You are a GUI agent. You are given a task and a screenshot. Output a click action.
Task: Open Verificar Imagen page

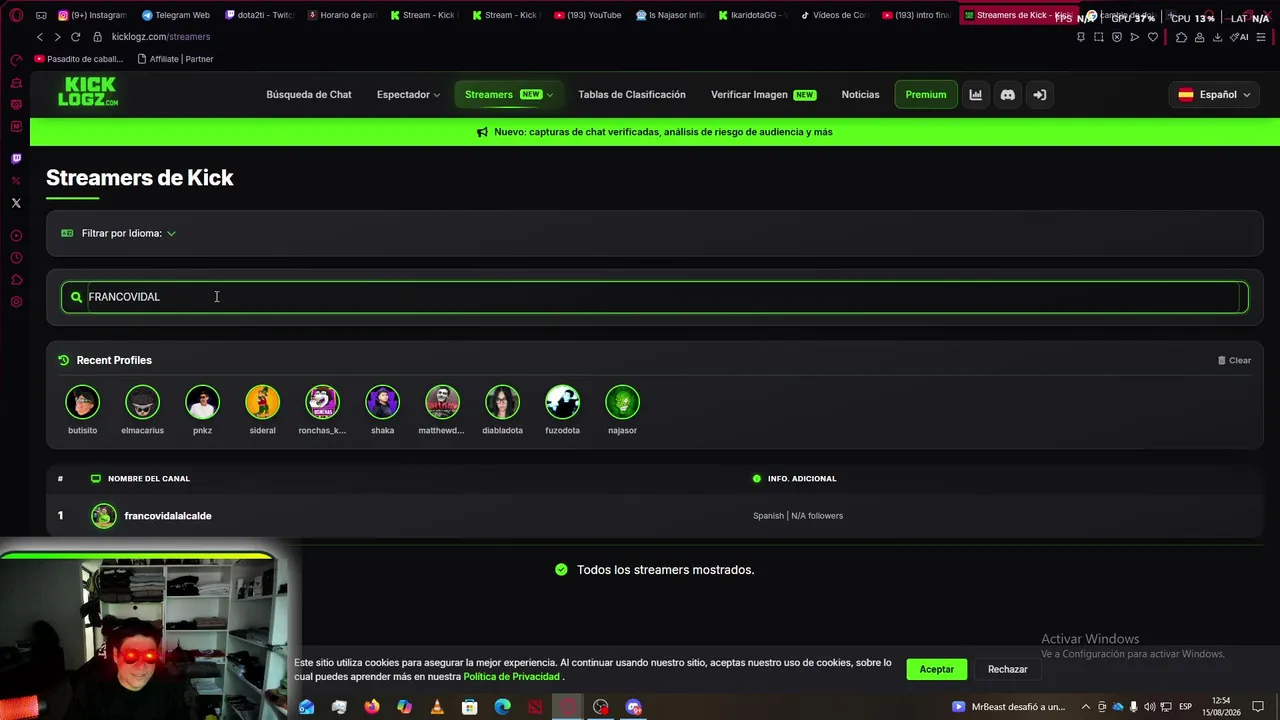(763, 95)
